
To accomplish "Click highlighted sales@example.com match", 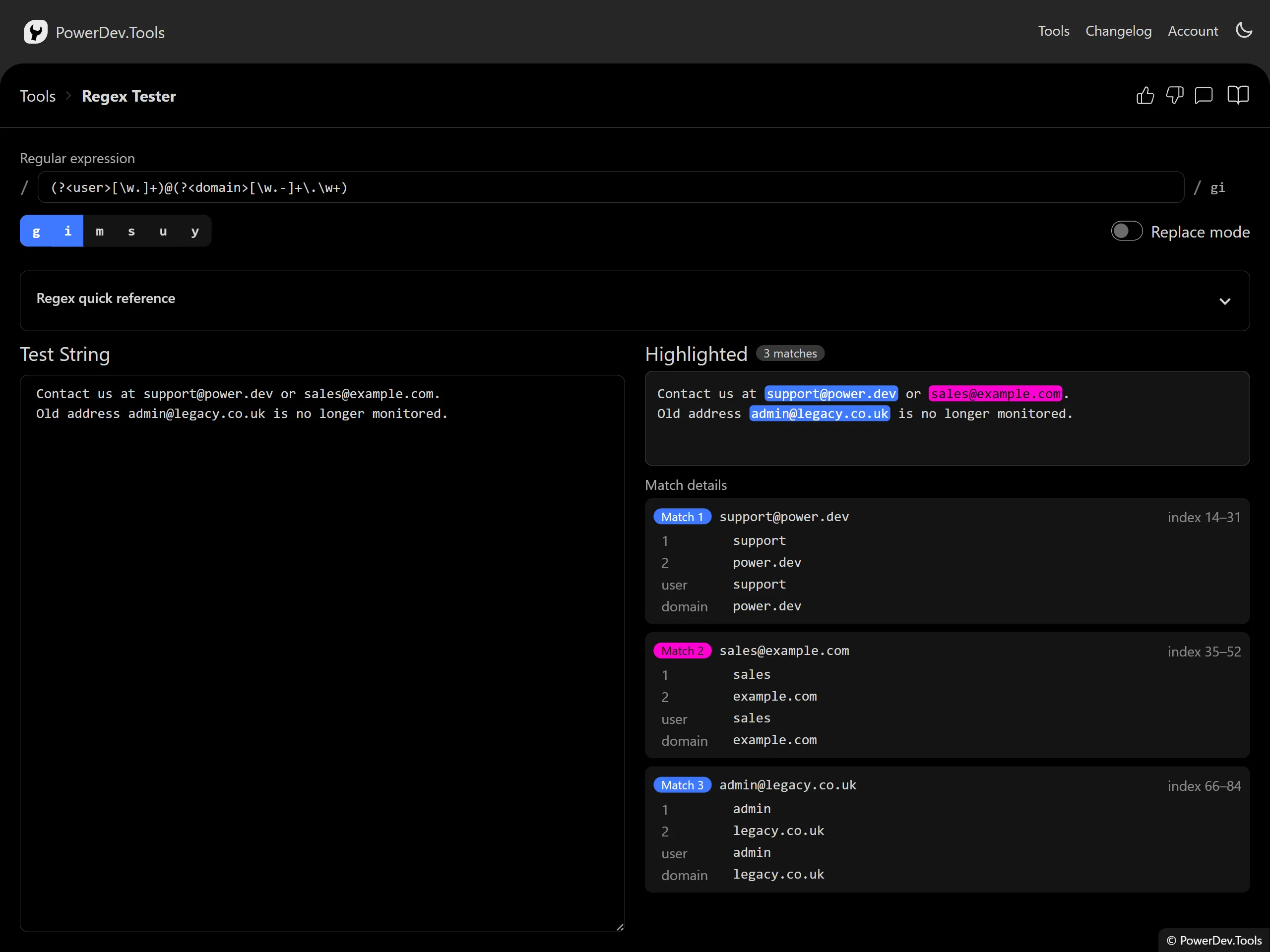I will pyautogui.click(x=996, y=394).
